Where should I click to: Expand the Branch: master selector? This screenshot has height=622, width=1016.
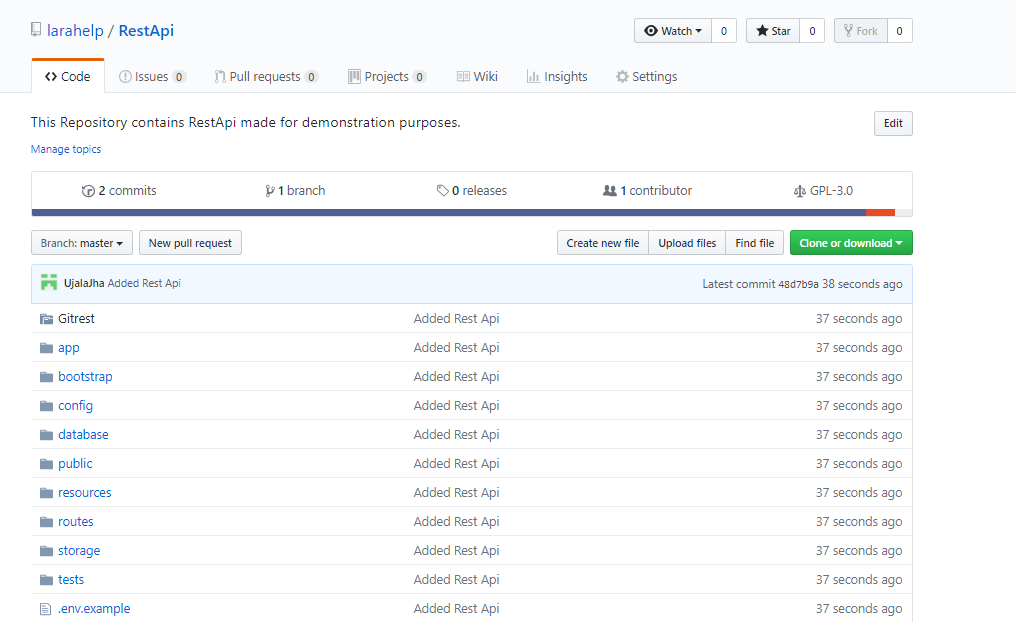click(x=82, y=243)
